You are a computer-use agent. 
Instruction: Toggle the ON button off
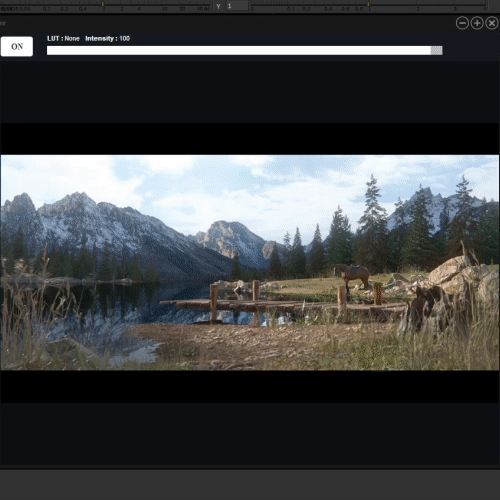17,46
